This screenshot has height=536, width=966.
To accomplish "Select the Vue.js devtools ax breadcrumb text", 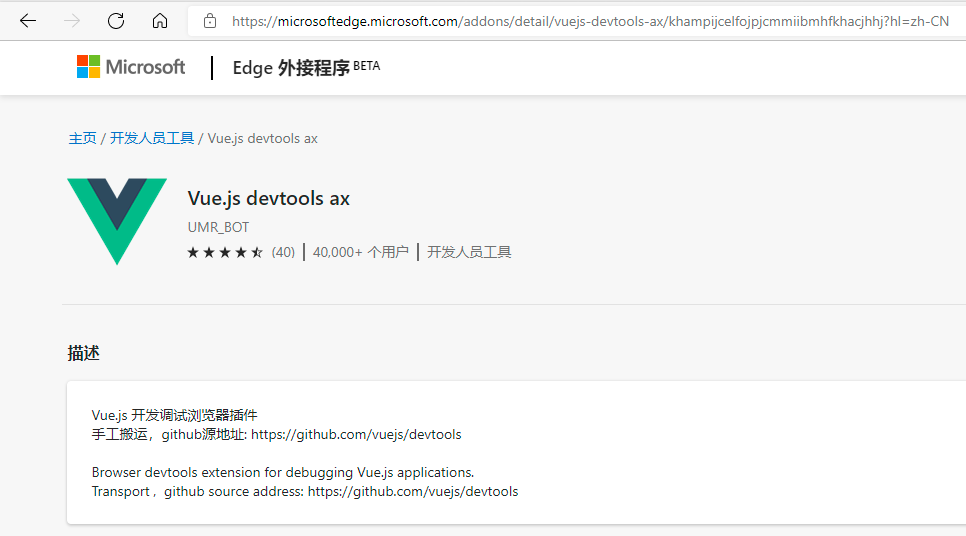I will (262, 139).
